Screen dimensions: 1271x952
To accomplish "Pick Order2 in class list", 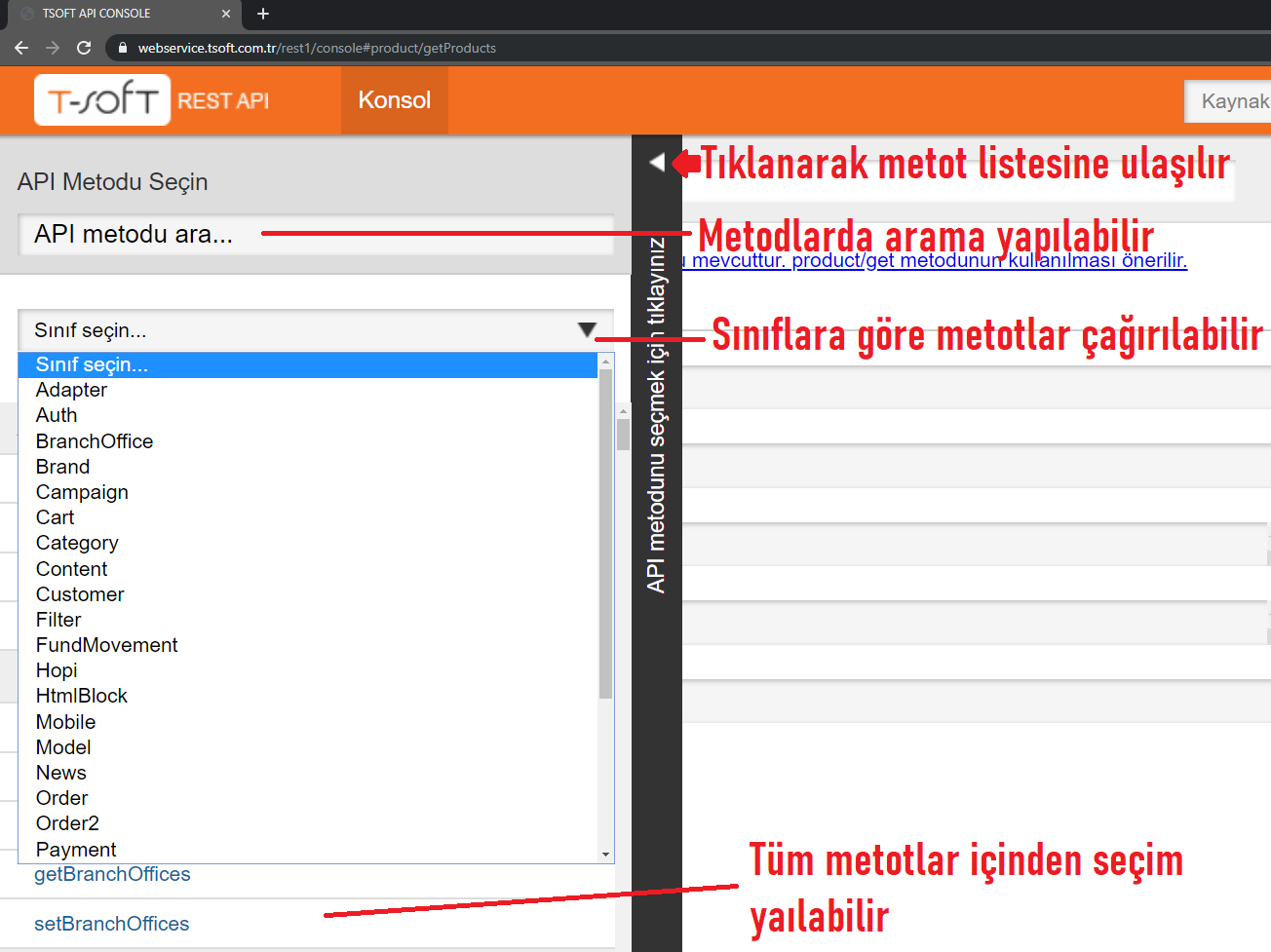I will point(308,823).
